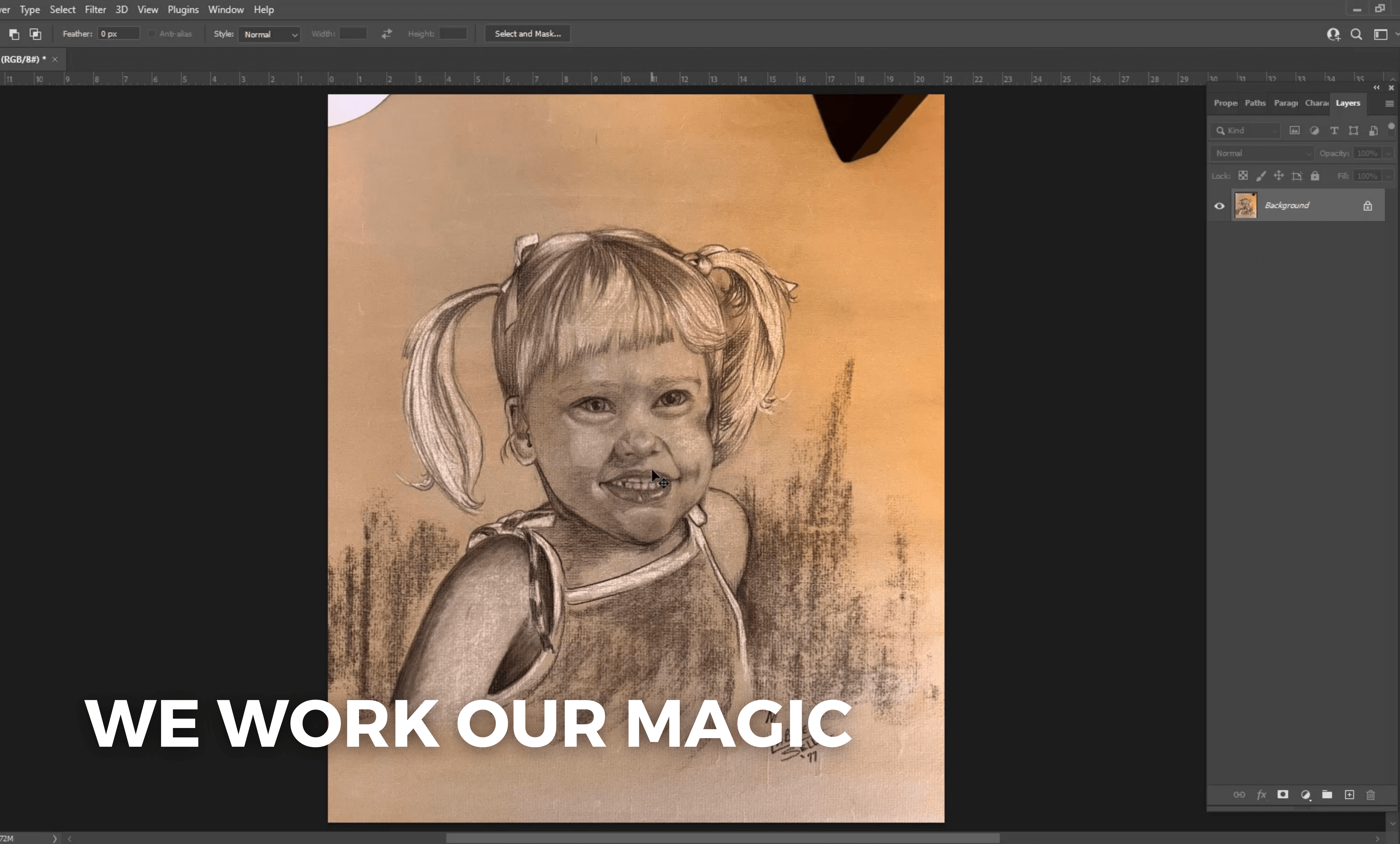The image size is (1400, 844).
Task: Hide the Background layer with eye icon
Action: [1219, 206]
